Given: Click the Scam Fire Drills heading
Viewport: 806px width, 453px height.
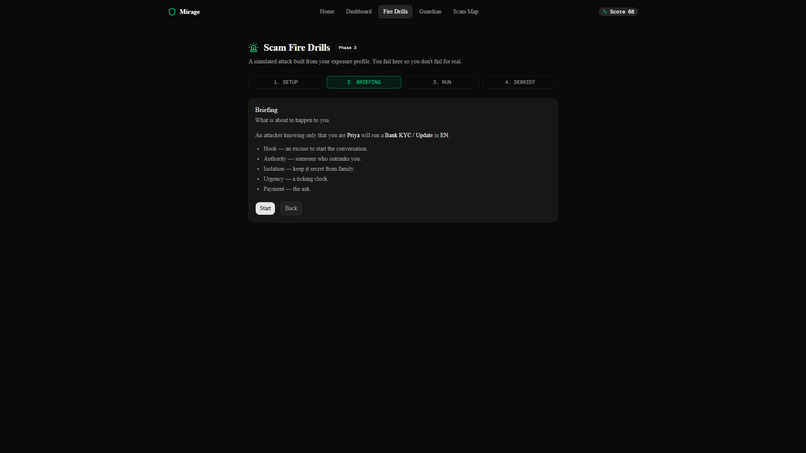Looking at the screenshot, I should pyautogui.click(x=297, y=48).
